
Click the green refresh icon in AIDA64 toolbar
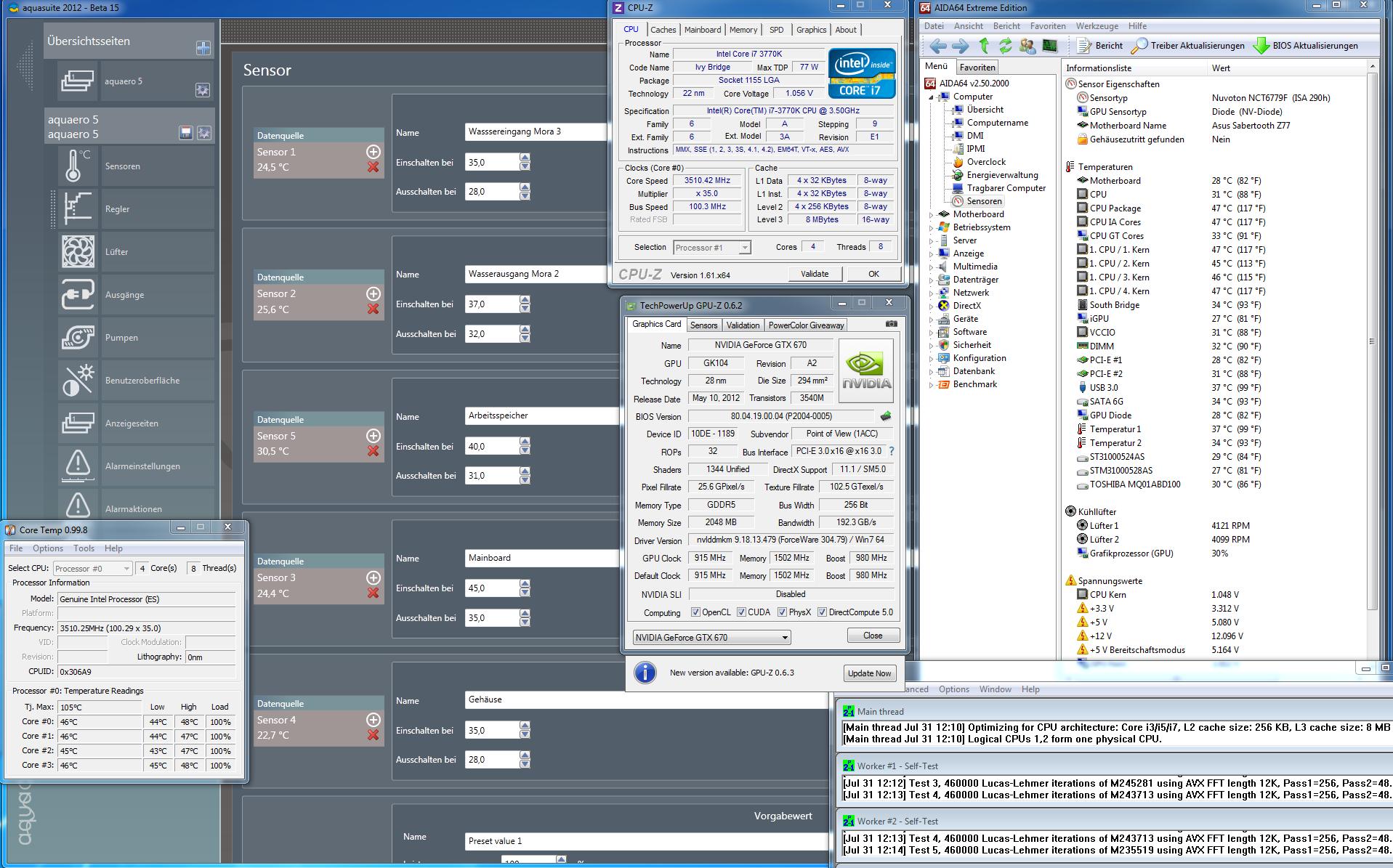coord(1005,46)
